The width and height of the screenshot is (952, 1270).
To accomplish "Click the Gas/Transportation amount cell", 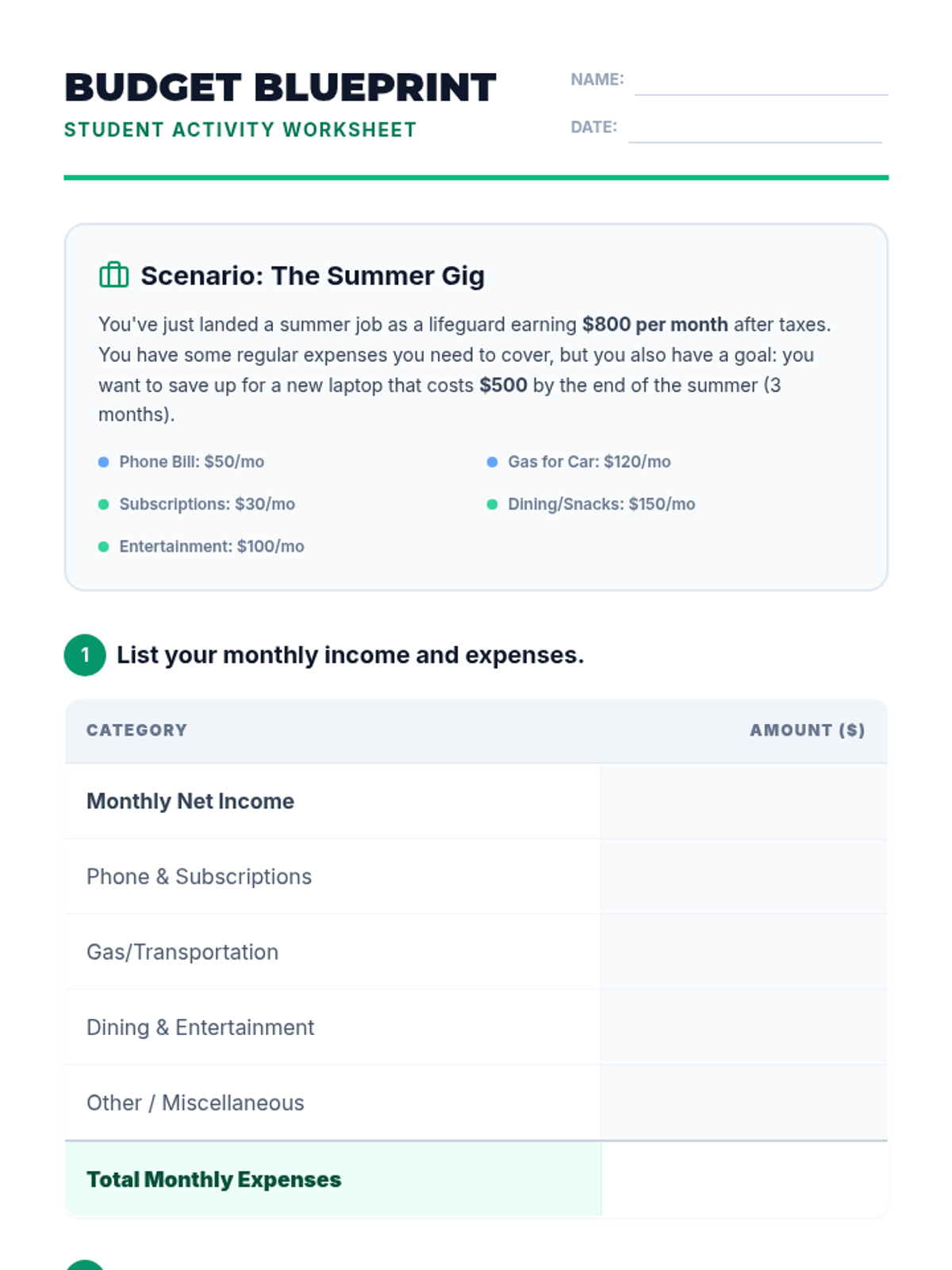I will (744, 952).
